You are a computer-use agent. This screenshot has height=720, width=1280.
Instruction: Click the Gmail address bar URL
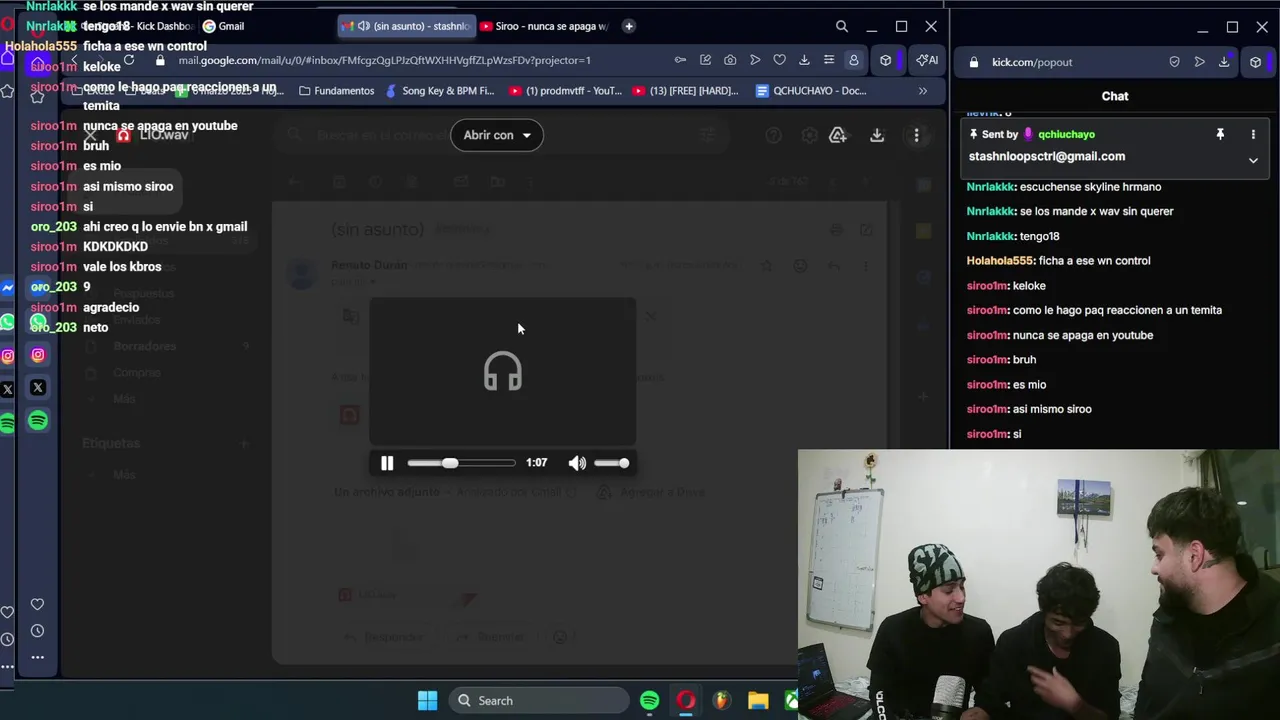(x=384, y=60)
